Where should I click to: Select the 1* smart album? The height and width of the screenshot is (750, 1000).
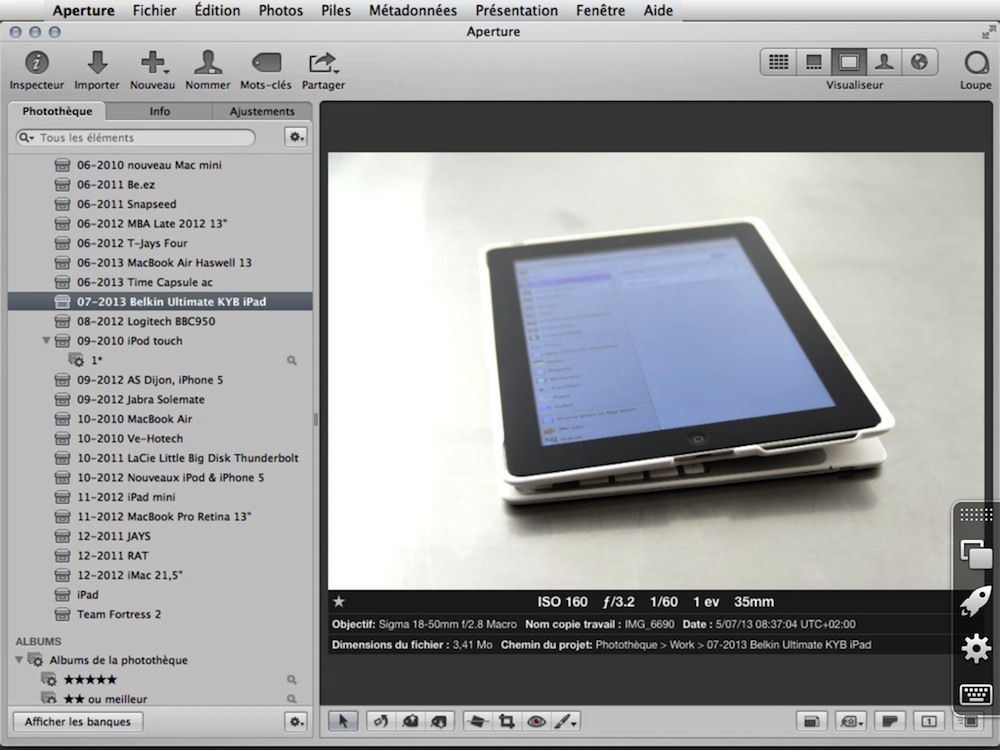tap(160, 360)
